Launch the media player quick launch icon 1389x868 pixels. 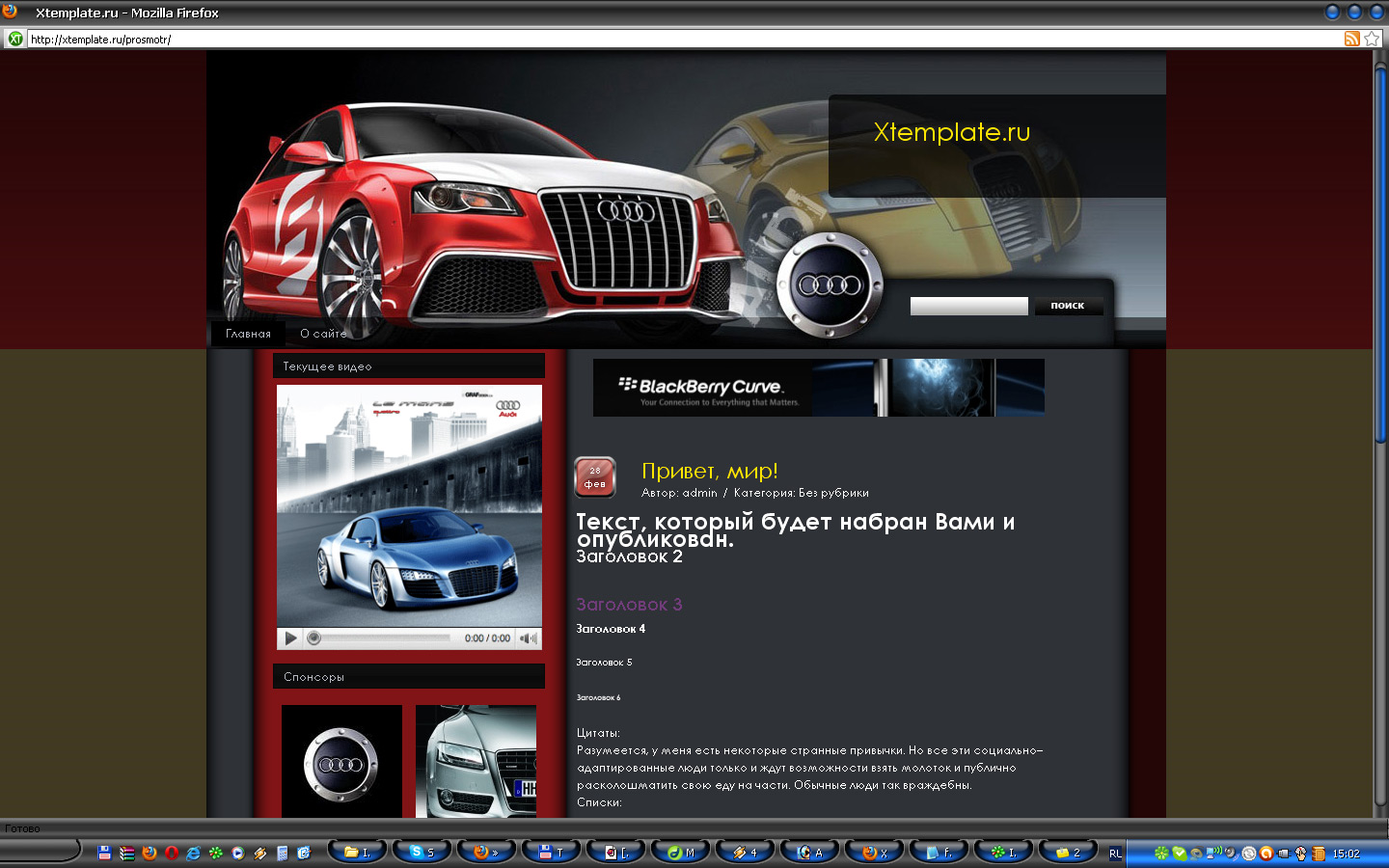click(x=237, y=853)
